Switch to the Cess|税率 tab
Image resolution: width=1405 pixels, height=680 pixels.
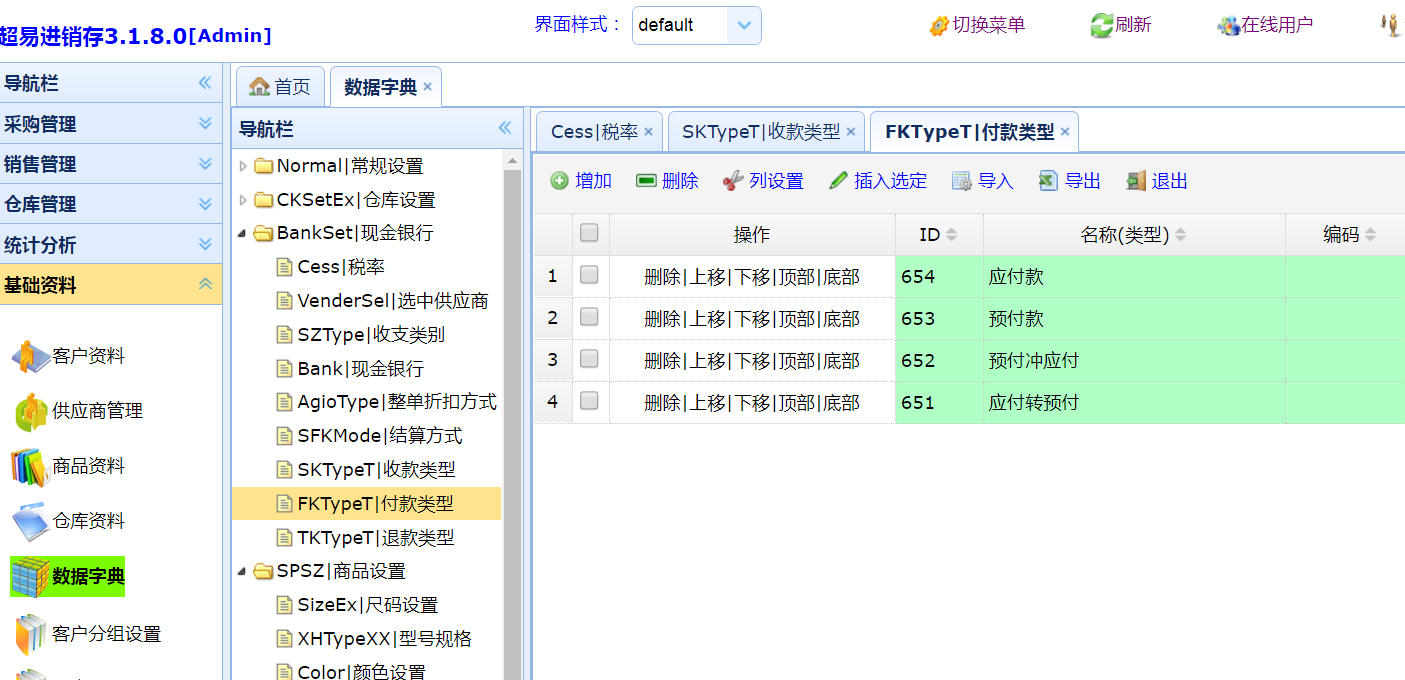tap(593, 132)
